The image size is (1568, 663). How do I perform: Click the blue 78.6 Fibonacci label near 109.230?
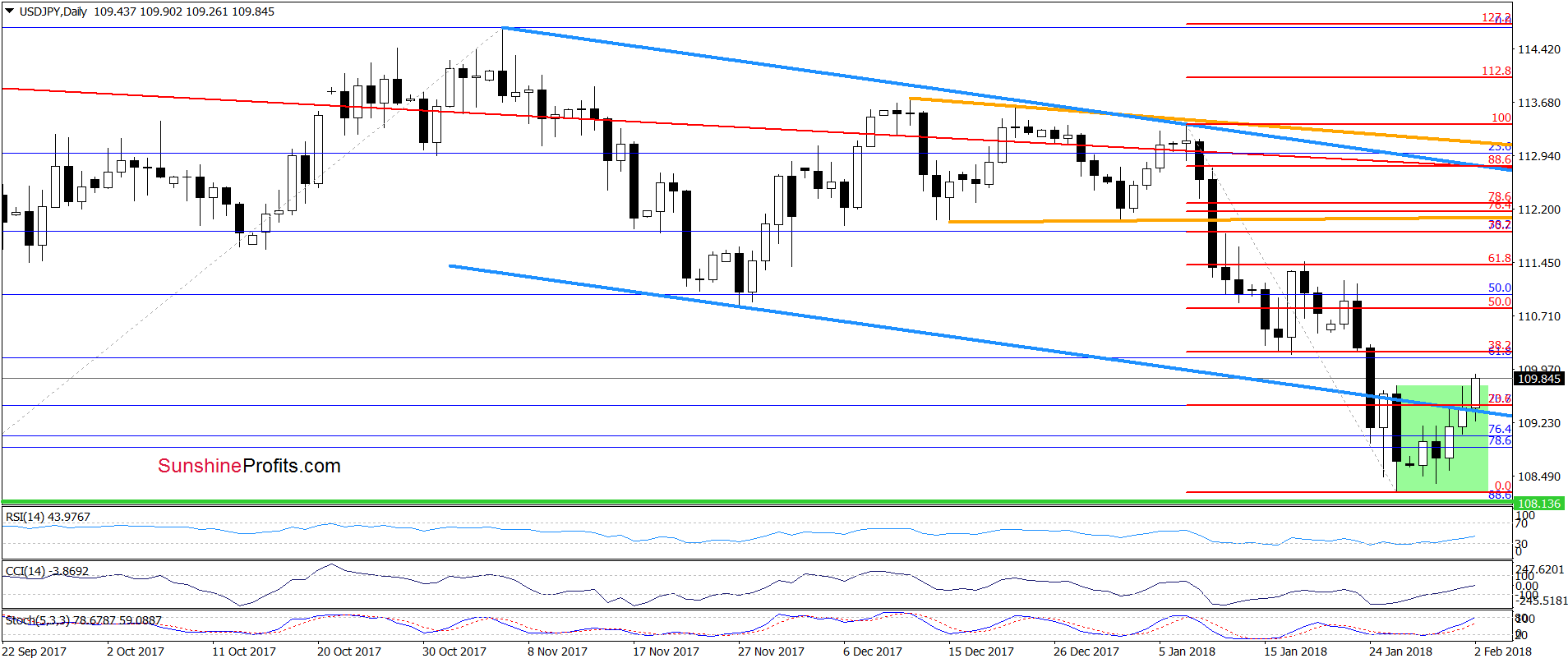tap(1500, 441)
